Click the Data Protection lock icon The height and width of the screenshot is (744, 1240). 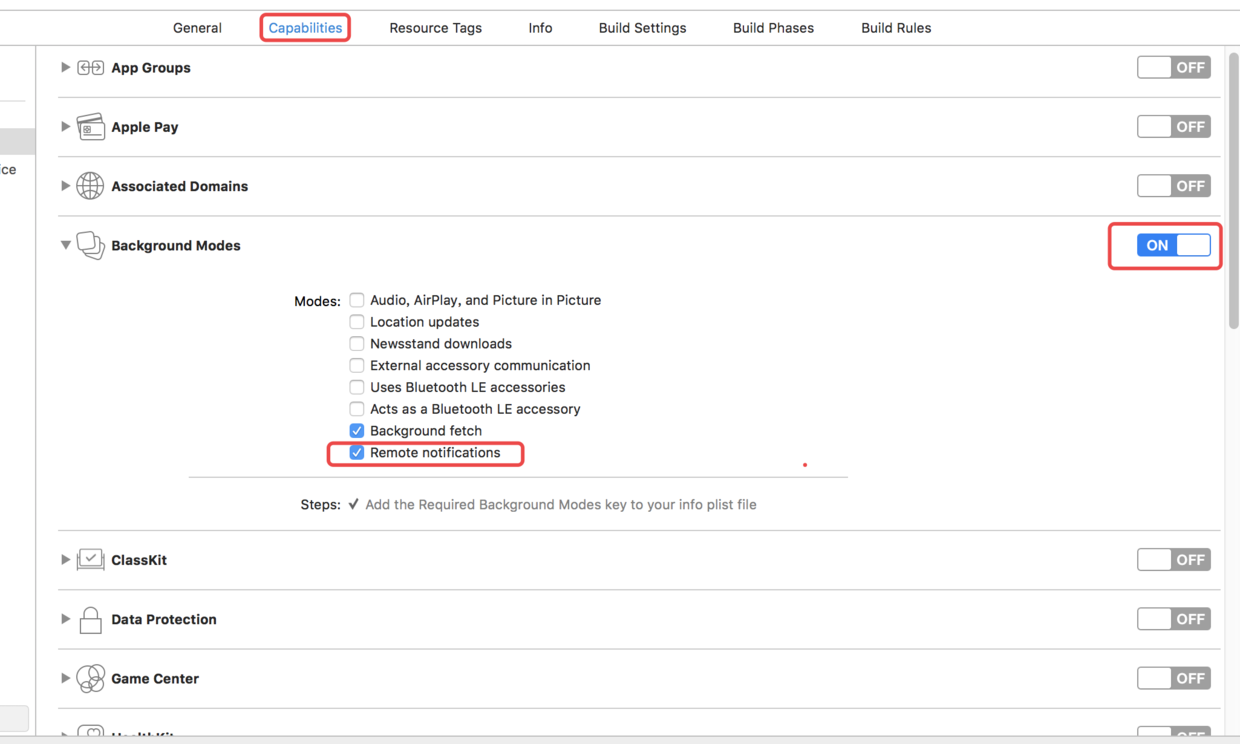90,619
